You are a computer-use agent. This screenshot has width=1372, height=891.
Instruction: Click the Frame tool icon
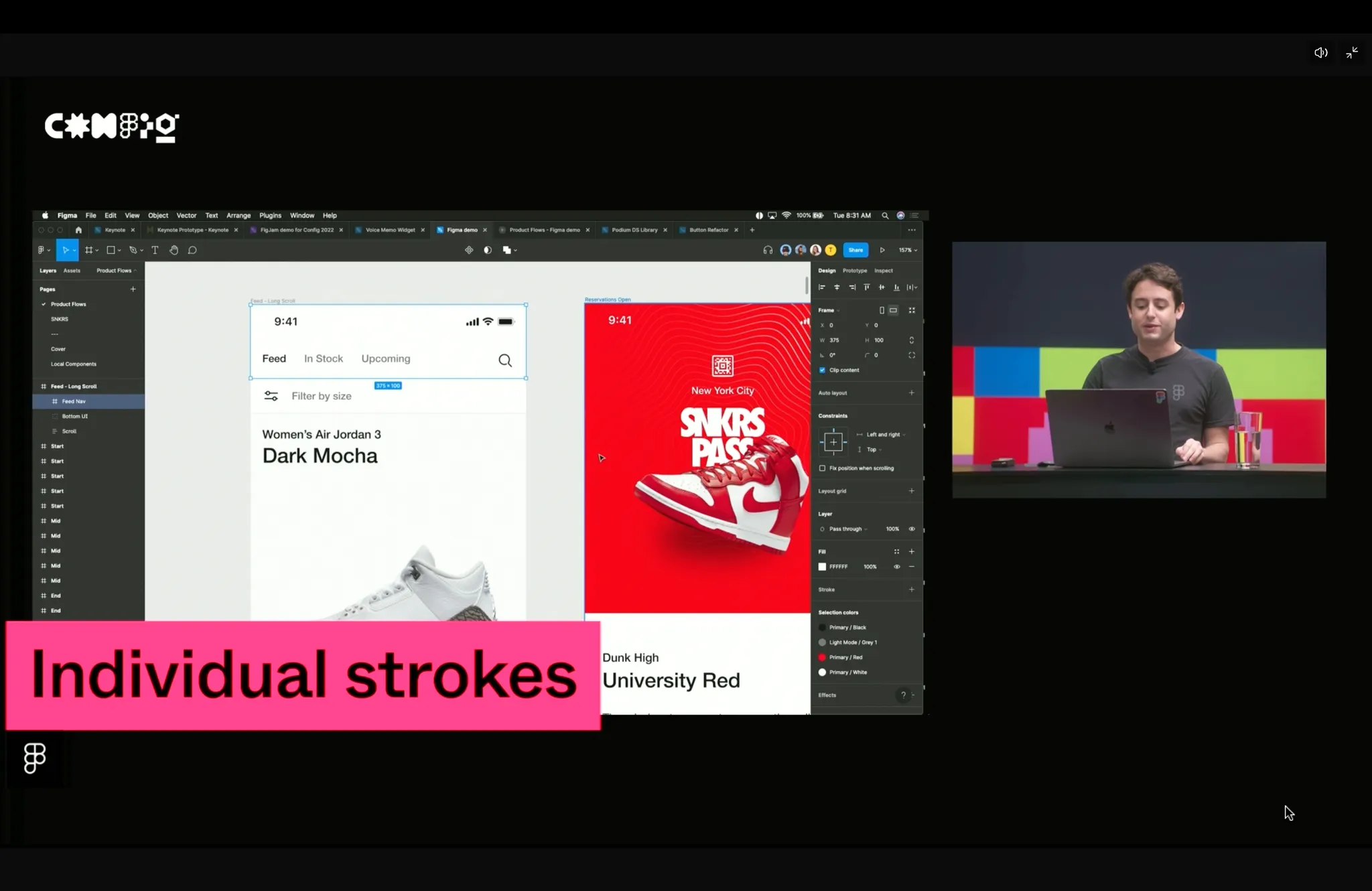[x=88, y=250]
